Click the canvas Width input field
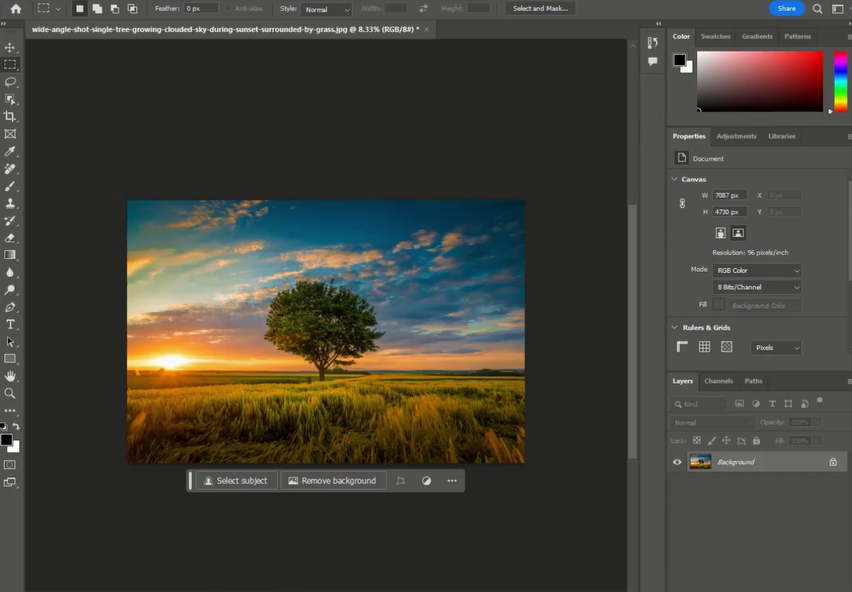 pos(729,195)
